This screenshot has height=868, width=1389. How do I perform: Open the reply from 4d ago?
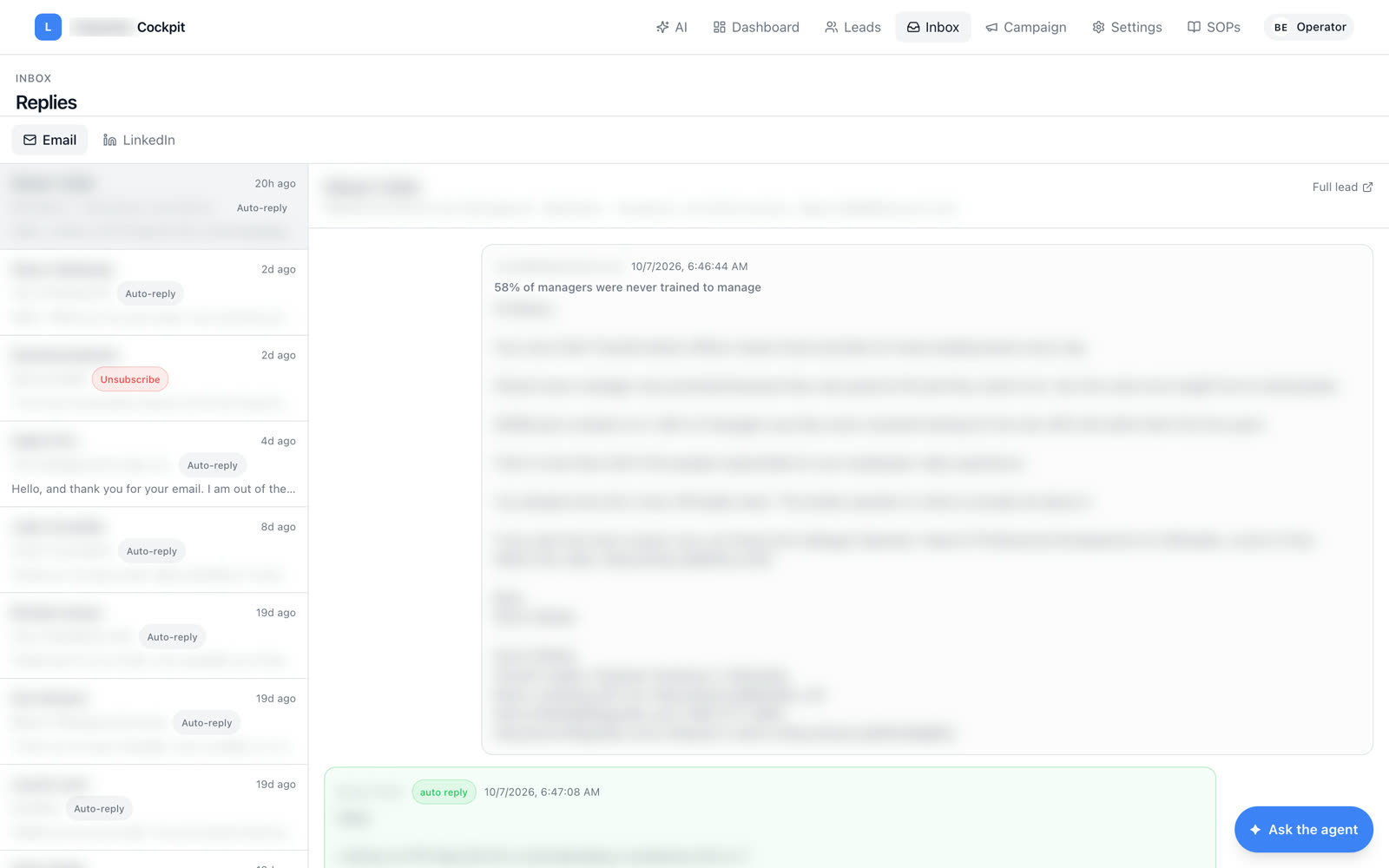click(x=154, y=464)
